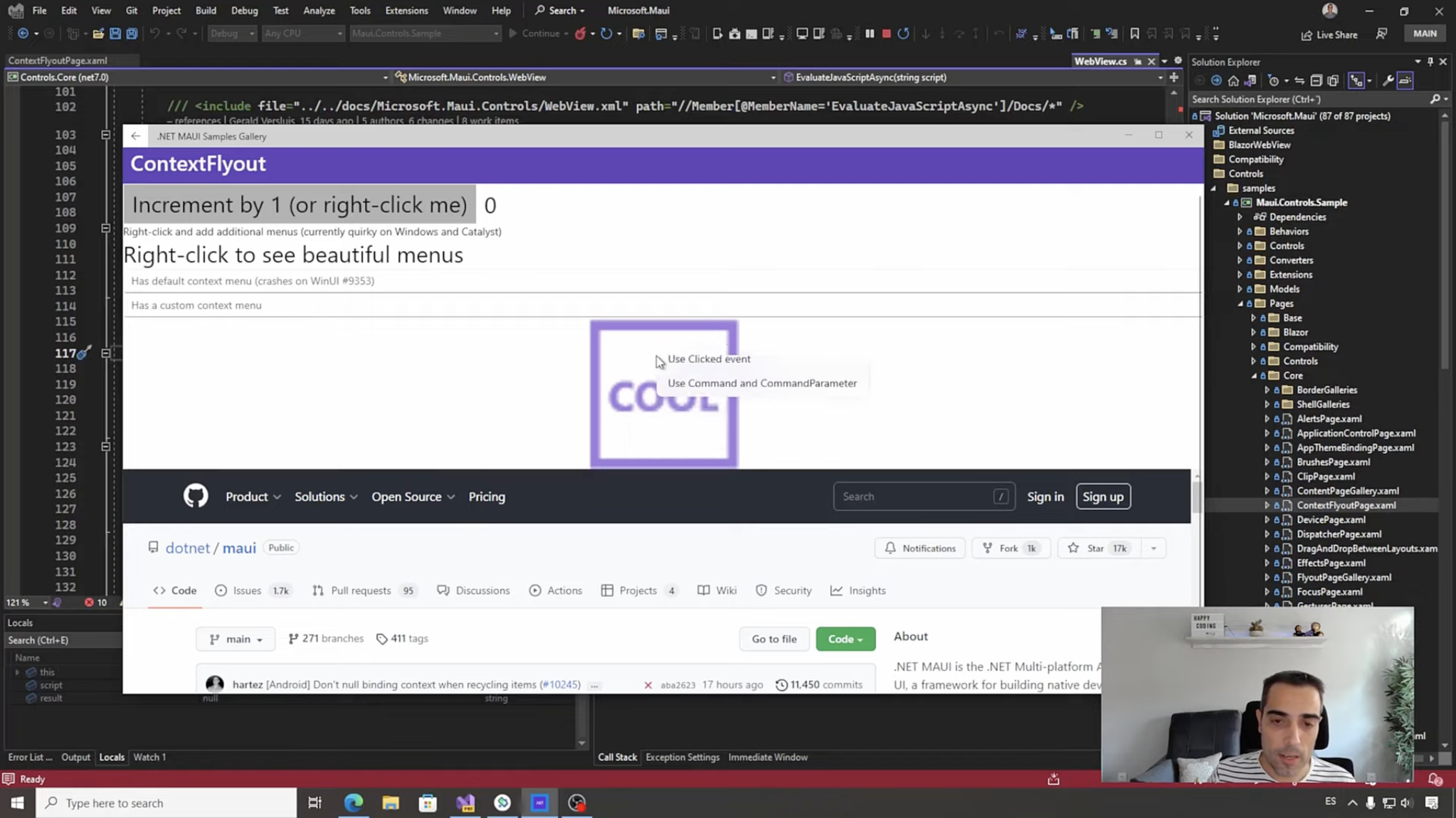Screen dimensions: 1456x818
Task: Click Sign up button on GitHub page
Action: pyautogui.click(x=1103, y=497)
